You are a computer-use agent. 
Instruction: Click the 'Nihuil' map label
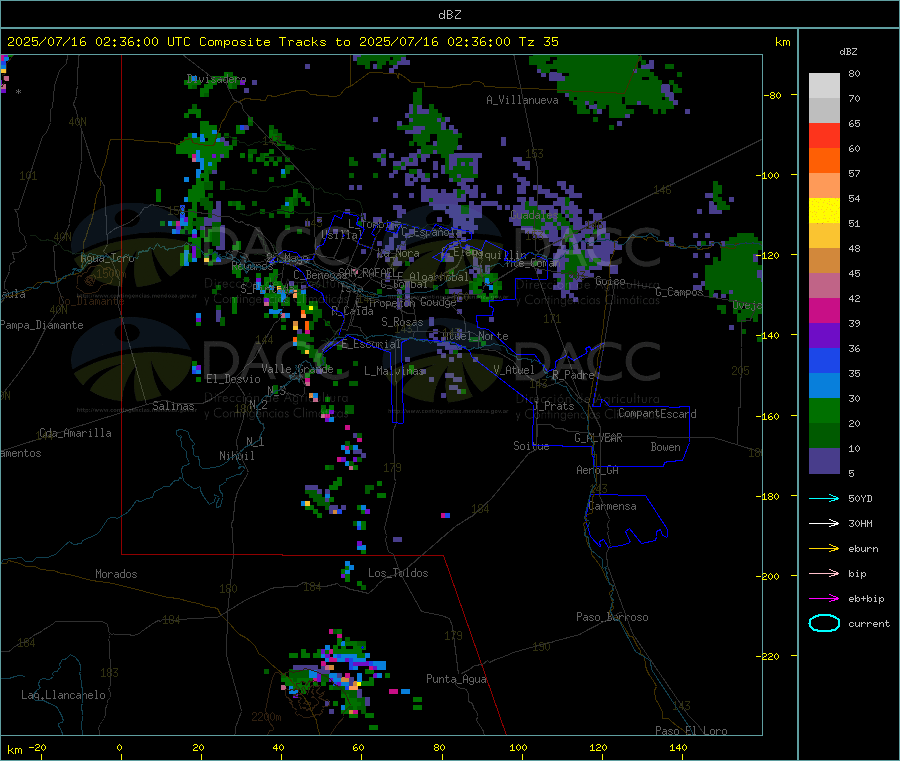click(236, 456)
